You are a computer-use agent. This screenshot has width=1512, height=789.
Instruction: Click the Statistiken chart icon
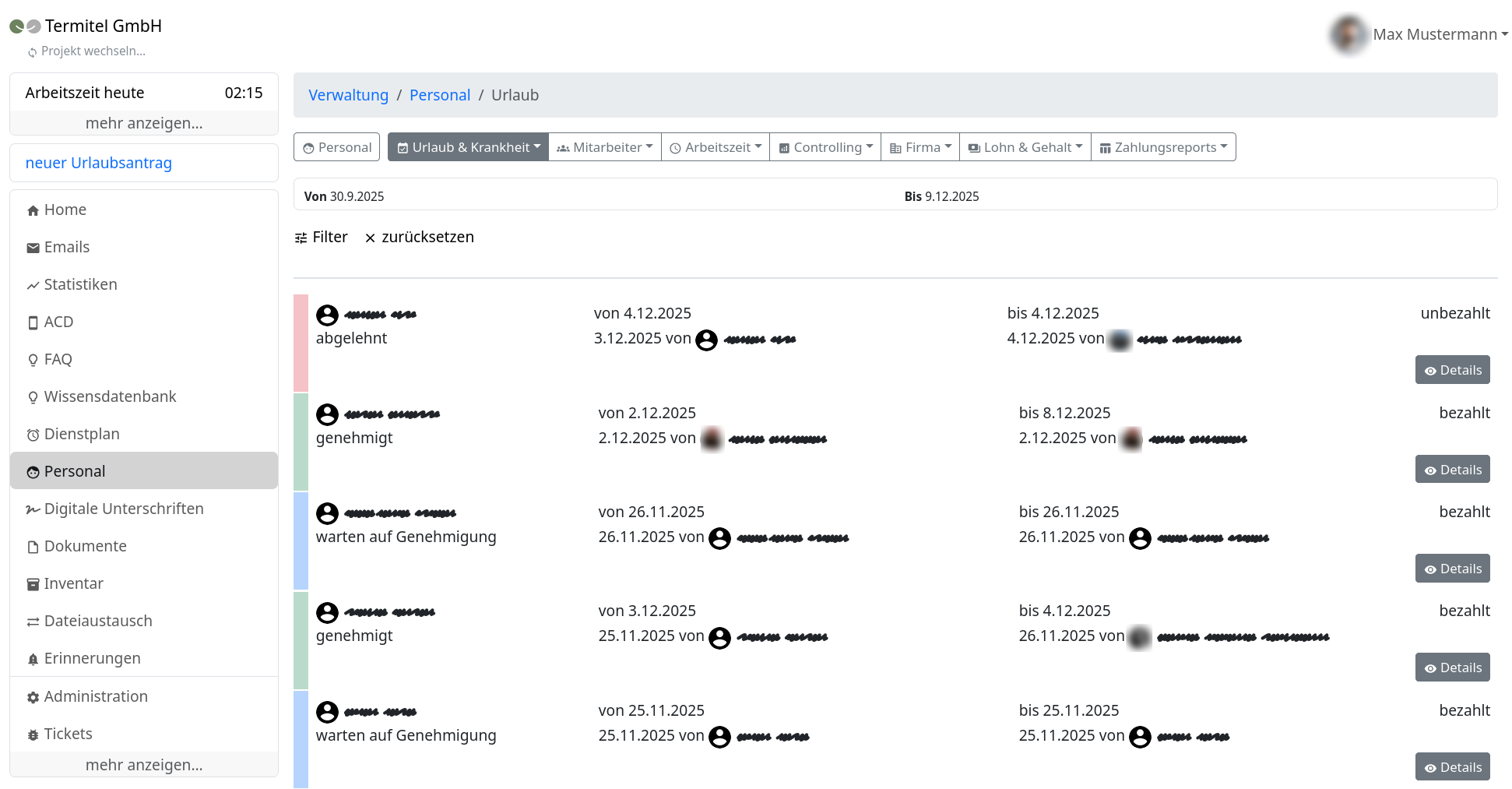point(33,286)
